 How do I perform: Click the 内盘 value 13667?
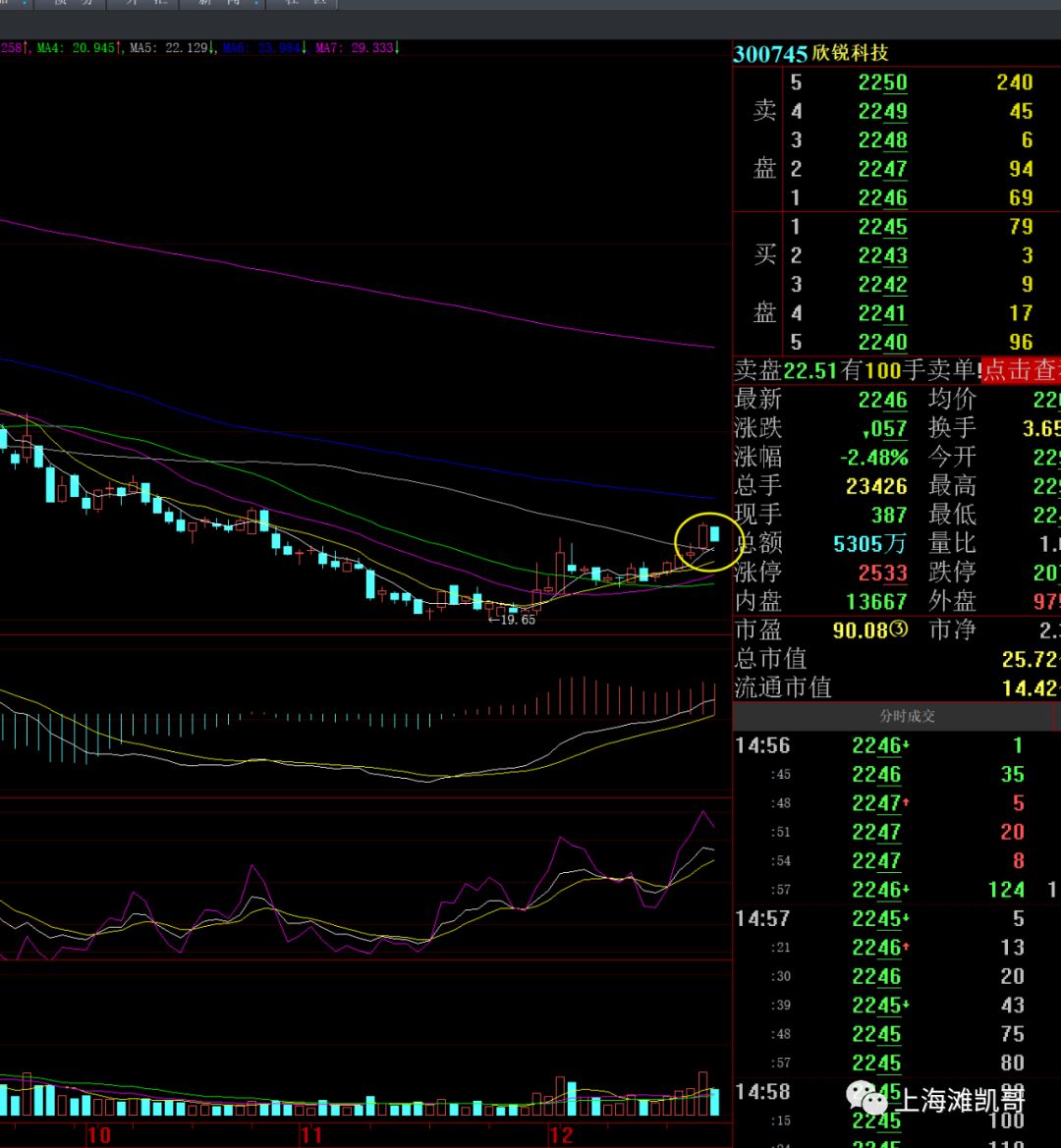pos(876,601)
